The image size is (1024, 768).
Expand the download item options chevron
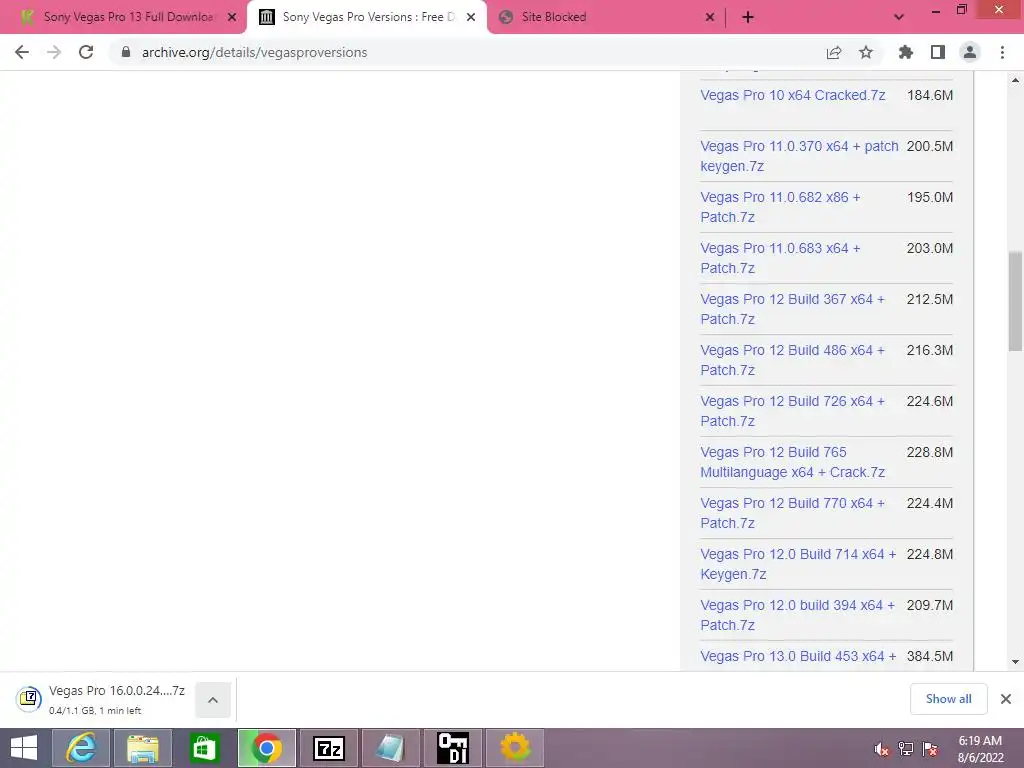click(x=213, y=699)
